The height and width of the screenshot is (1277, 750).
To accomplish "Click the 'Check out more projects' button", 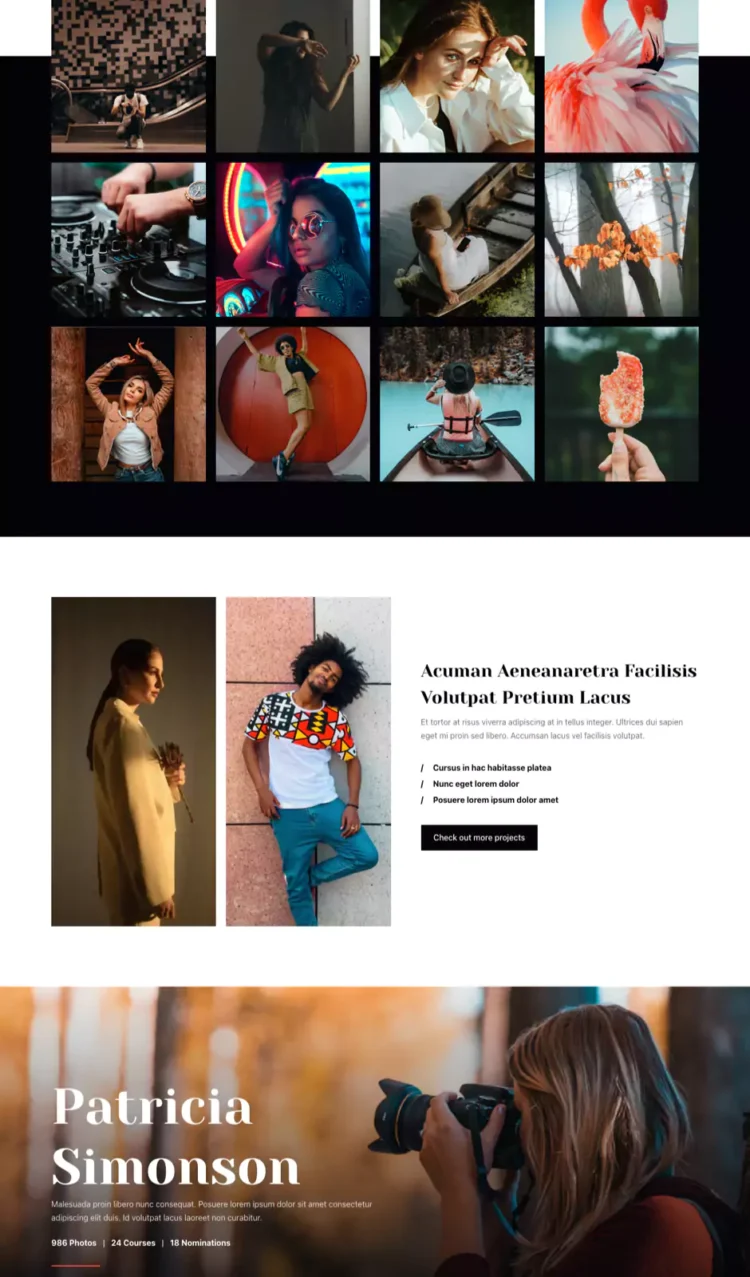I will pyautogui.click(x=479, y=837).
